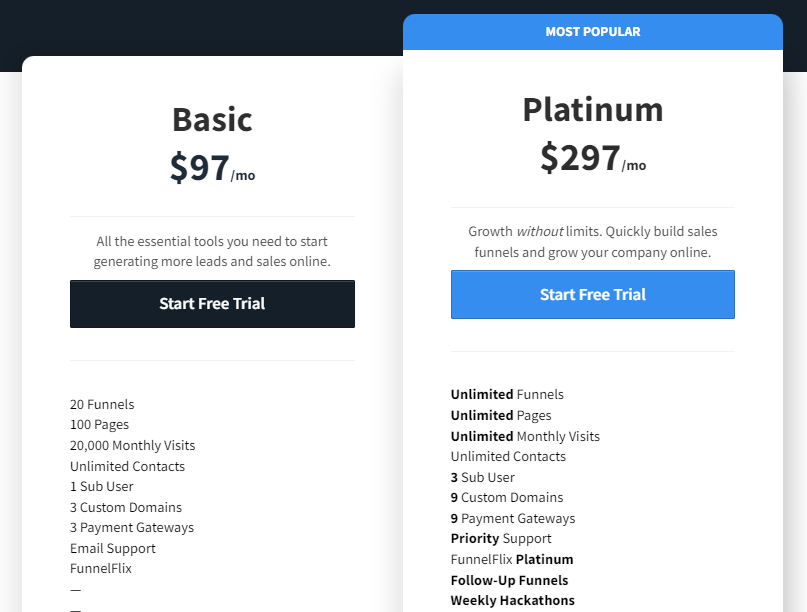Viewport: 807px width, 612px height.
Task: Click FunnelFlix in the Basic column
Action: click(101, 569)
